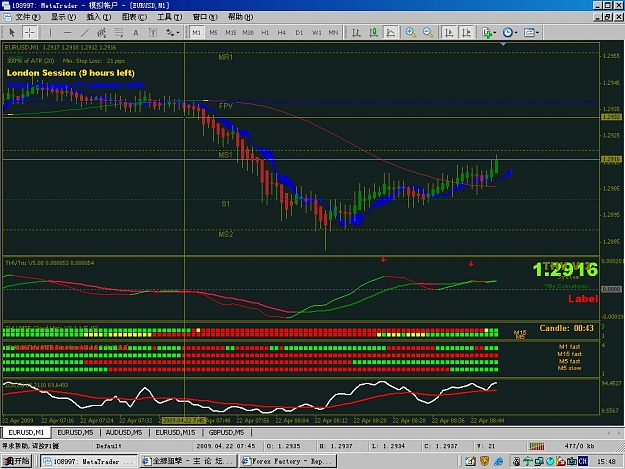The width and height of the screenshot is (625, 469).
Task: Open the indicators list dropdown
Action: 489,33
